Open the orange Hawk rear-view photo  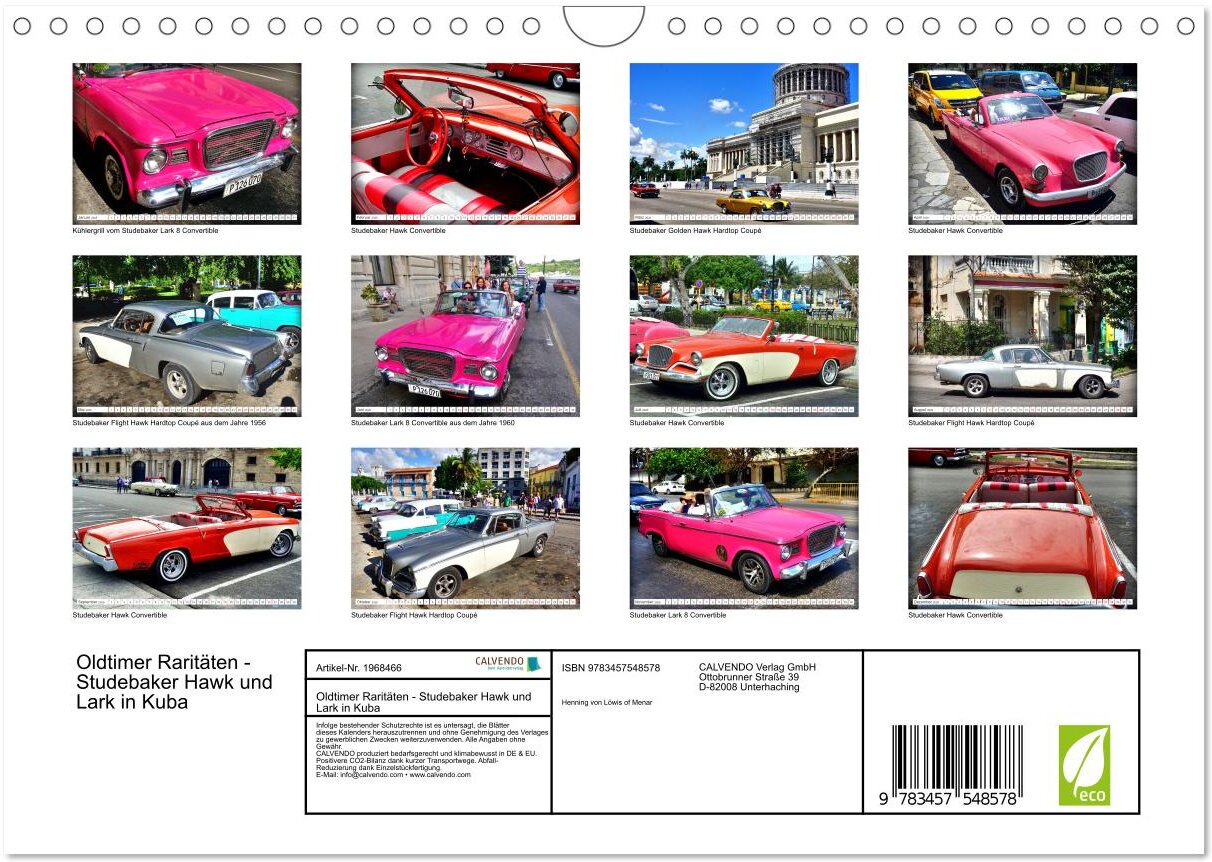(1022, 528)
